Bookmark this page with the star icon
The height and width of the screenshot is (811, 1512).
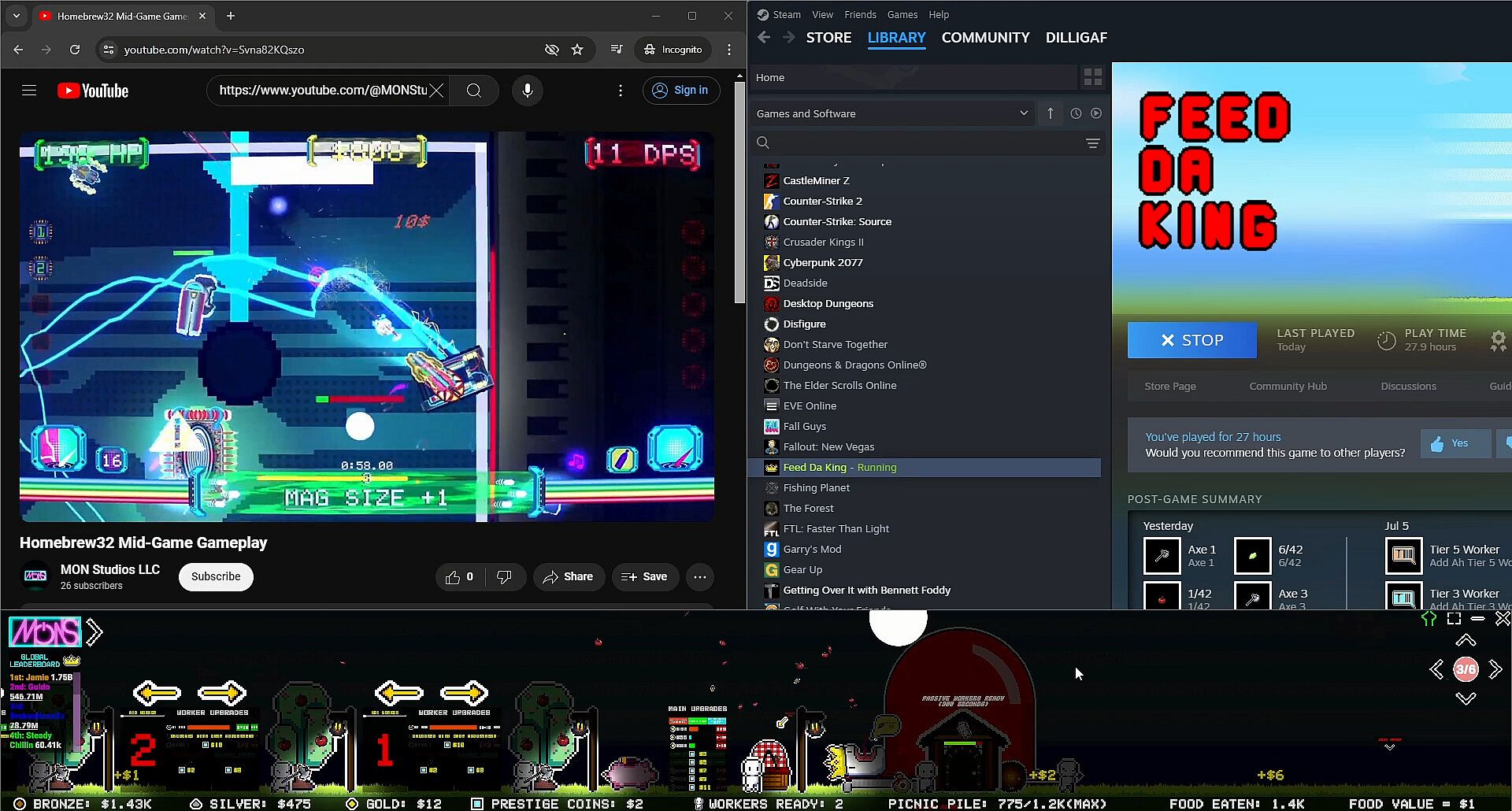[x=577, y=50]
